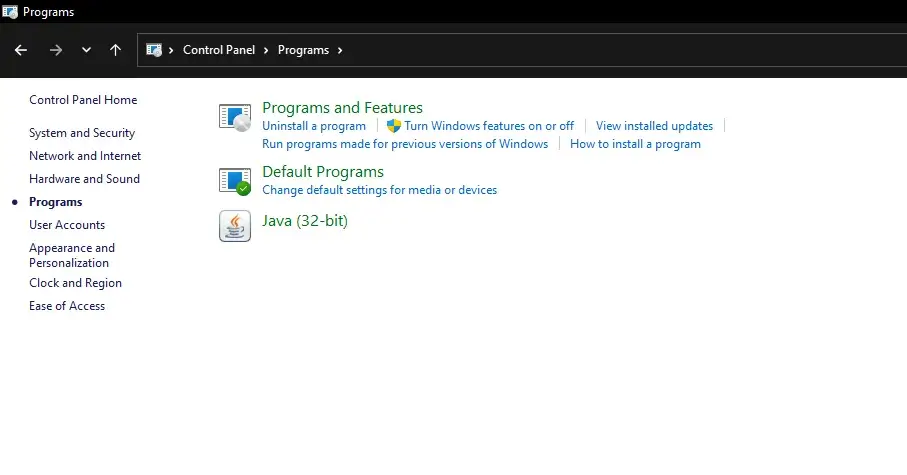Image resolution: width=907 pixels, height=475 pixels.
Task: Click the Java coffee cup icon
Action: tap(235, 226)
